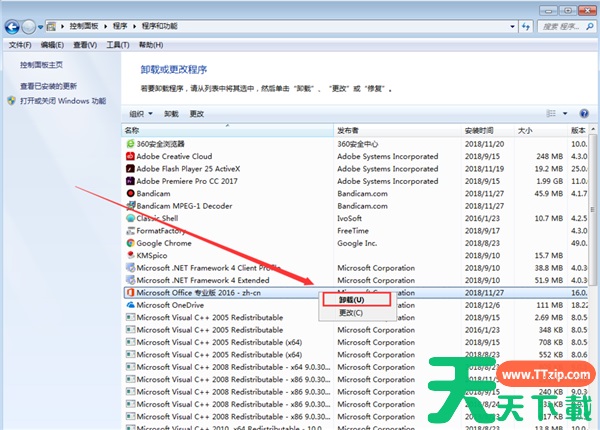This screenshot has height=430, width=600.
Task: Click 控制面板 in the address breadcrumb
Action: [x=84, y=26]
